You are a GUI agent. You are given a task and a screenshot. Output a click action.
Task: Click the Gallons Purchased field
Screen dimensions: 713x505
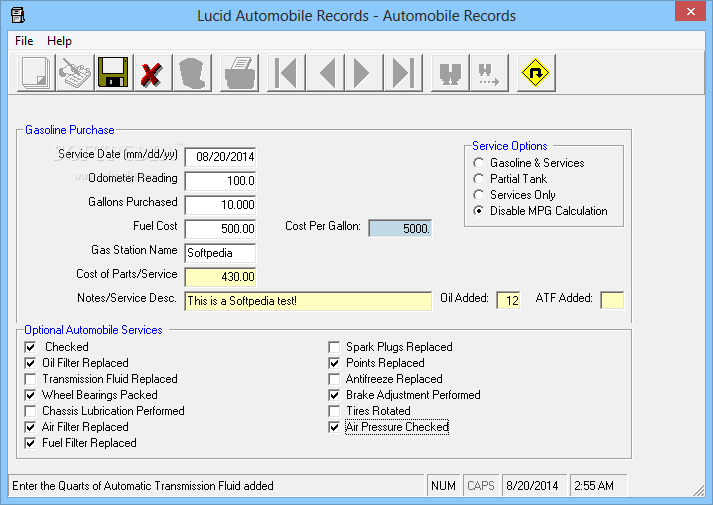220,205
